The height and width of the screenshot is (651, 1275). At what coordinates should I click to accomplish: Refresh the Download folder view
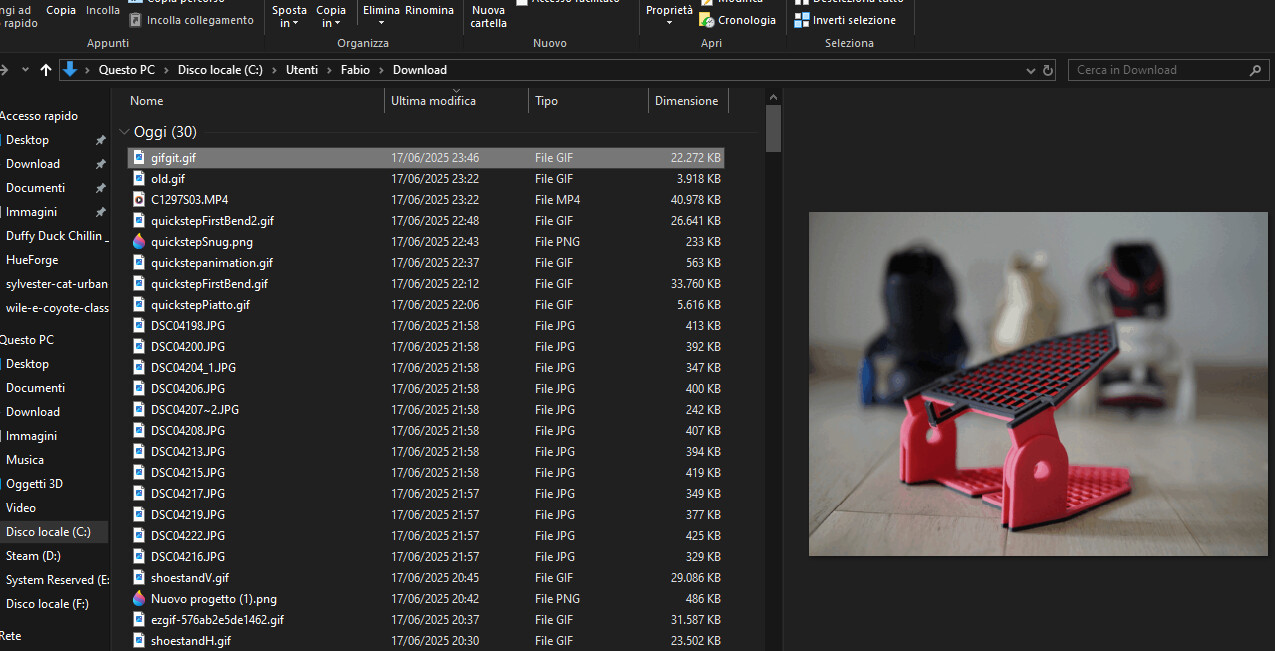point(1048,70)
